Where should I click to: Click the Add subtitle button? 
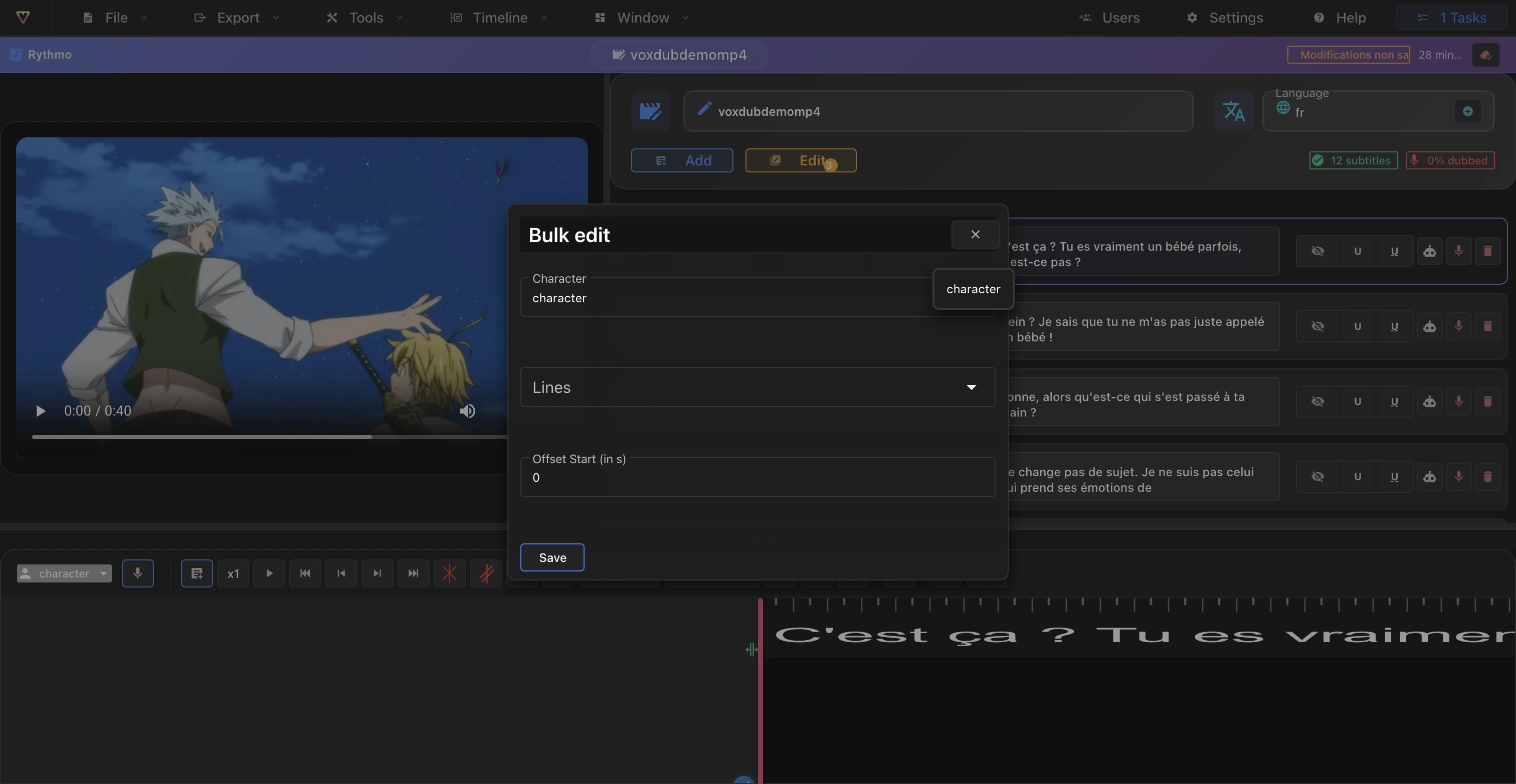coord(682,160)
